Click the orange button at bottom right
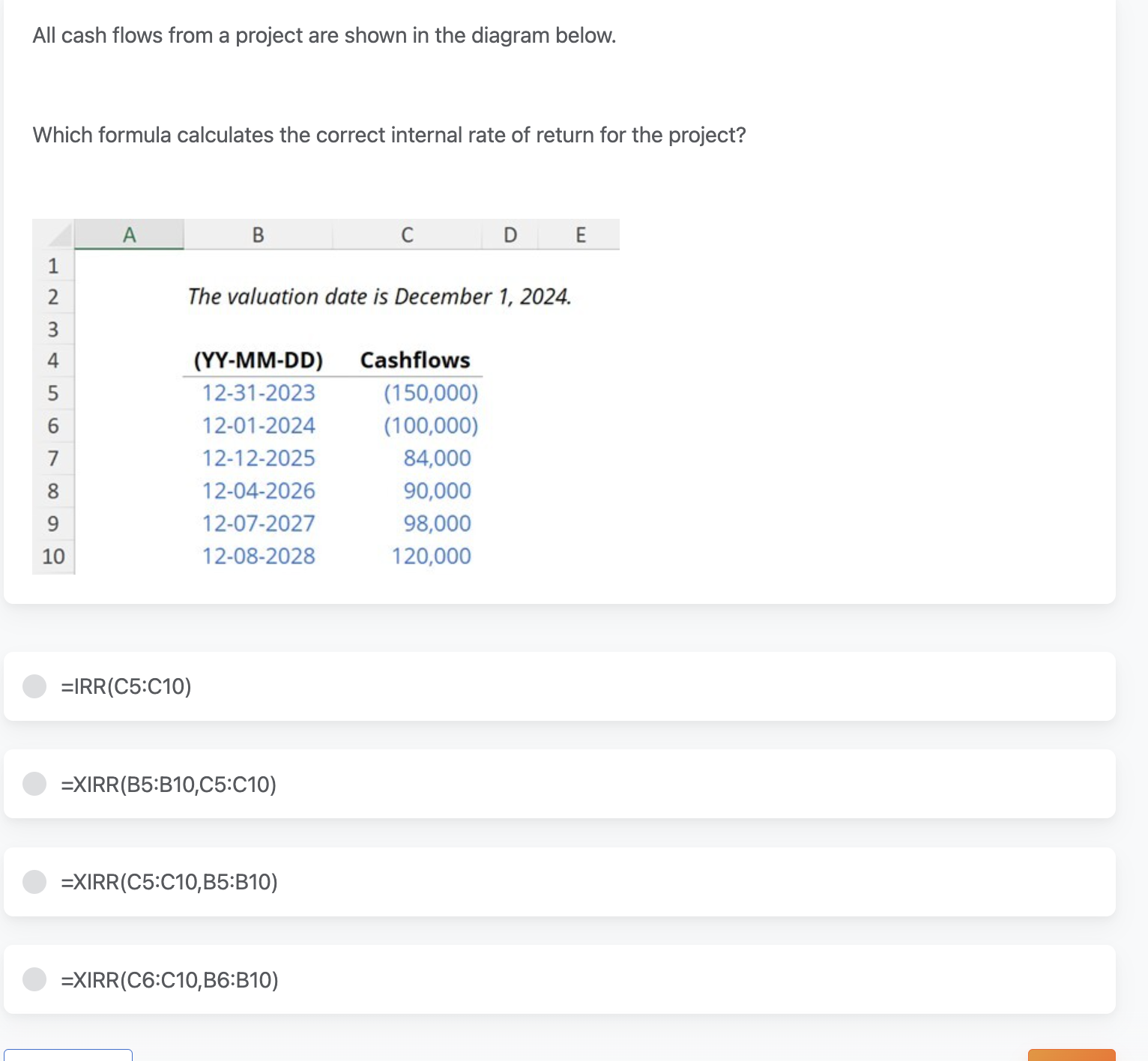The width and height of the screenshot is (1148, 1061). 1072,1055
